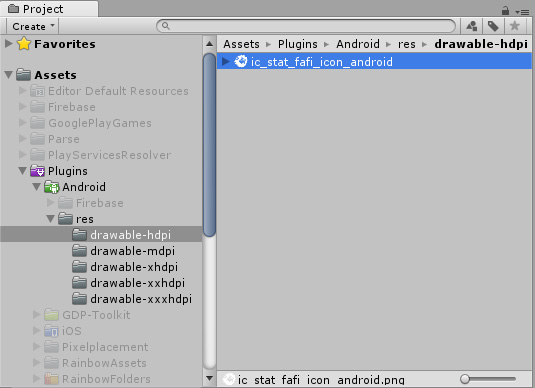Viewport: 535px width, 388px height.
Task: Select the ic_stat_fafi_icon_android asset row
Action: (x=374, y=61)
